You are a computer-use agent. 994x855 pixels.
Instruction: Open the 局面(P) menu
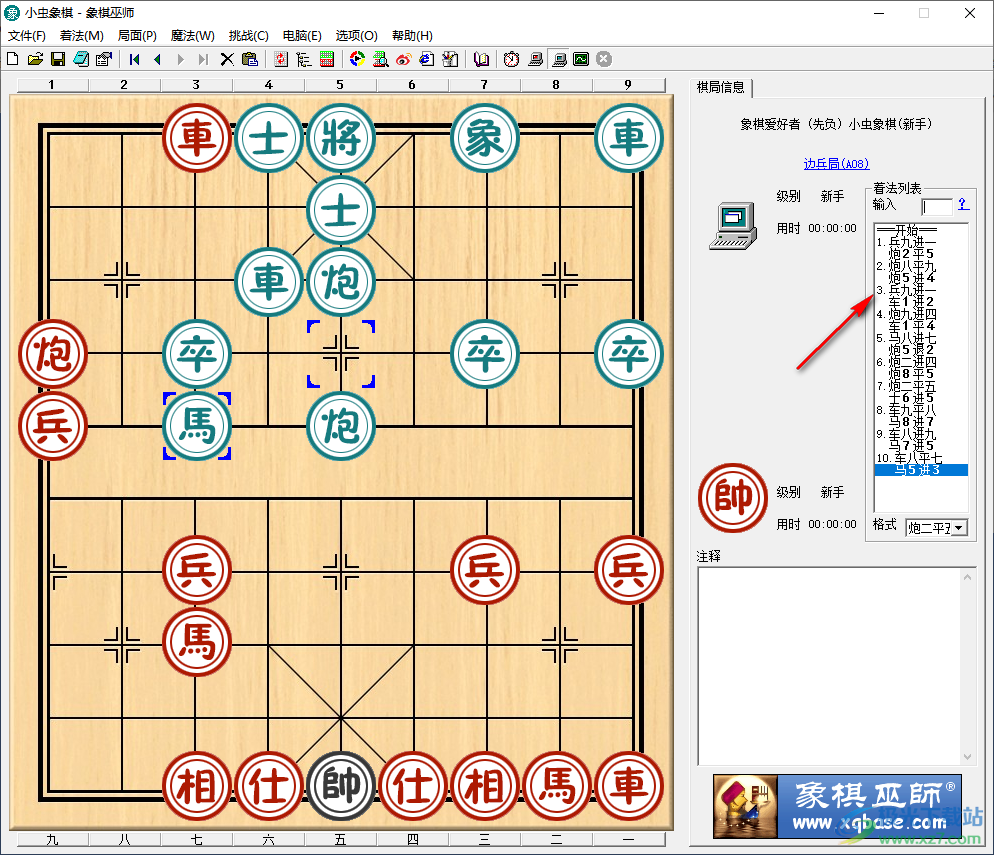[x=137, y=35]
